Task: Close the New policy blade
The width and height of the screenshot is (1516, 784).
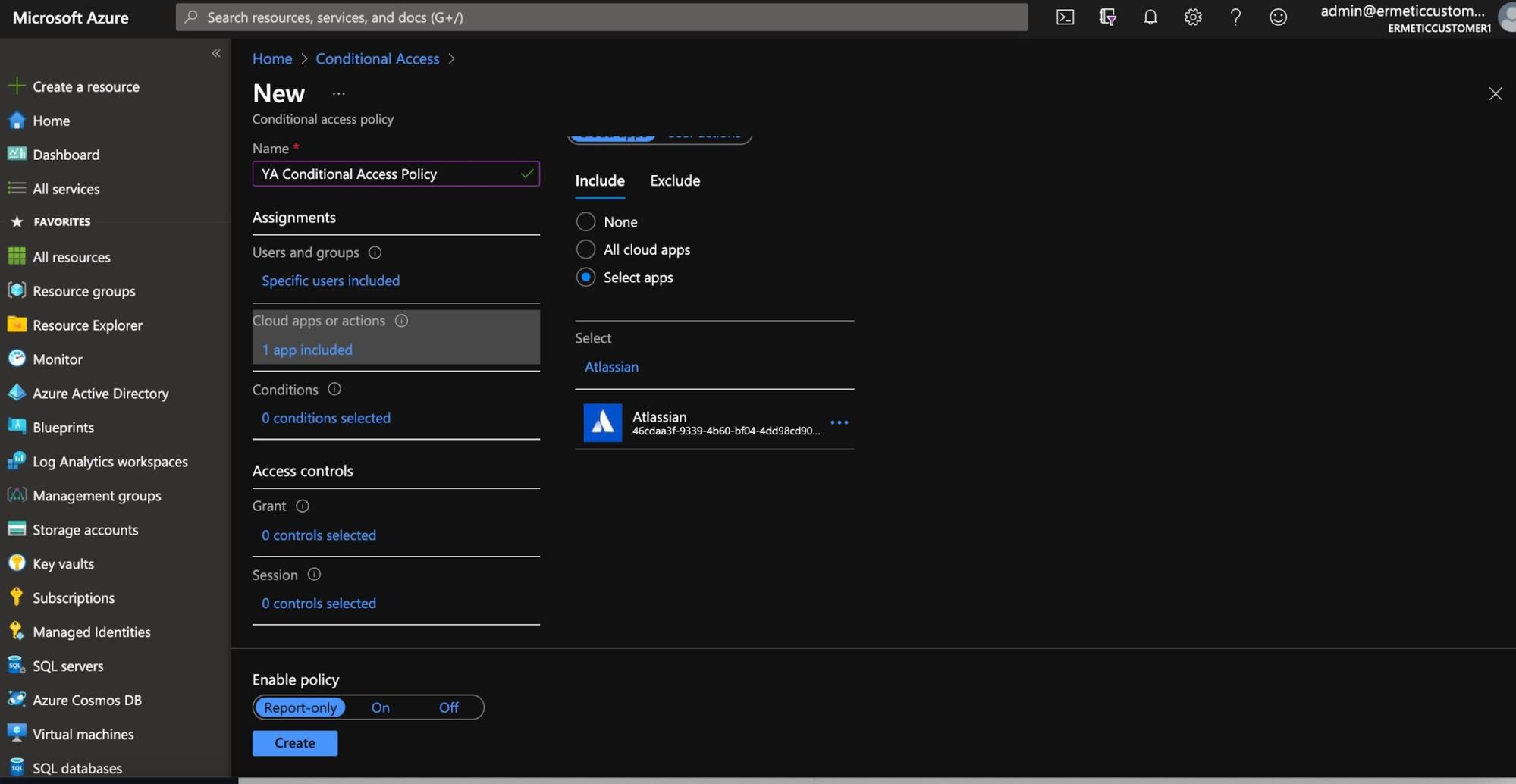Action: point(1495,93)
